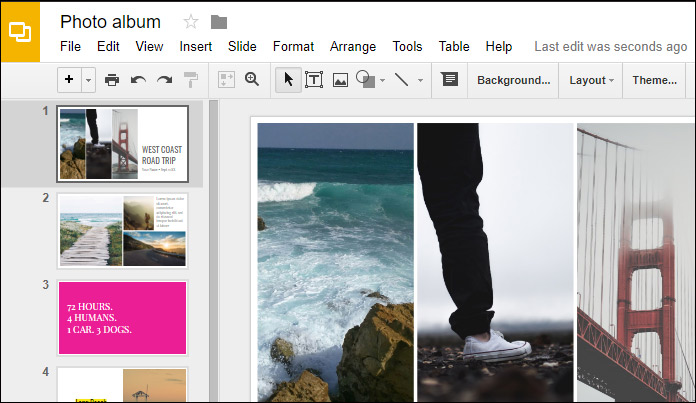
Task: Open the Tools menu
Action: pos(407,46)
